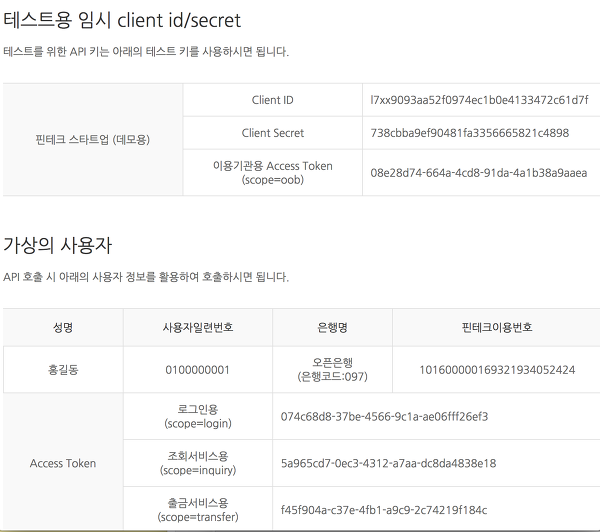Click the '핀테크 스타트업 (데모용)' cell

point(93,139)
